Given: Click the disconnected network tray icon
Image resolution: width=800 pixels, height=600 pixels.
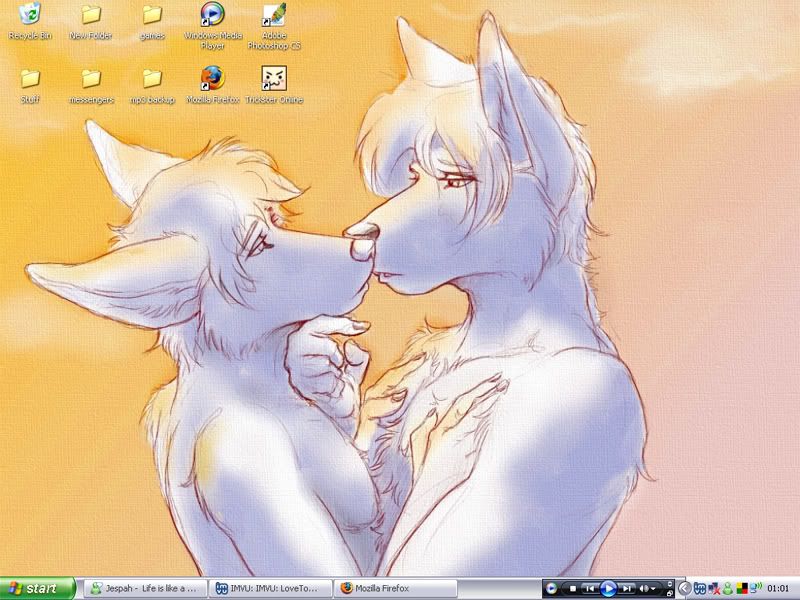Looking at the screenshot, I should coord(714,589).
